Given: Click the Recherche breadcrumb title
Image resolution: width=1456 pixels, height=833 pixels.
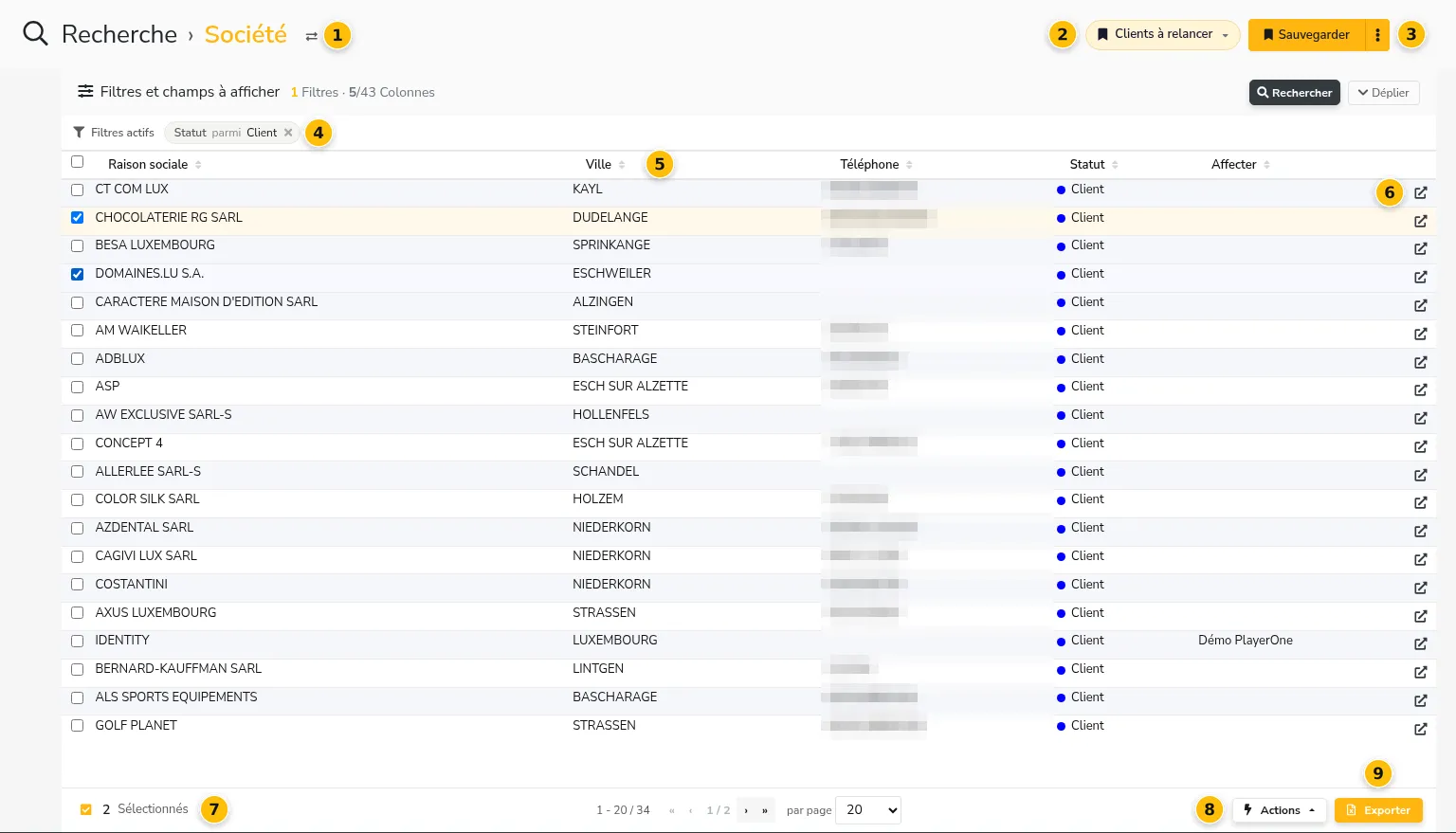Looking at the screenshot, I should pyautogui.click(x=119, y=34).
